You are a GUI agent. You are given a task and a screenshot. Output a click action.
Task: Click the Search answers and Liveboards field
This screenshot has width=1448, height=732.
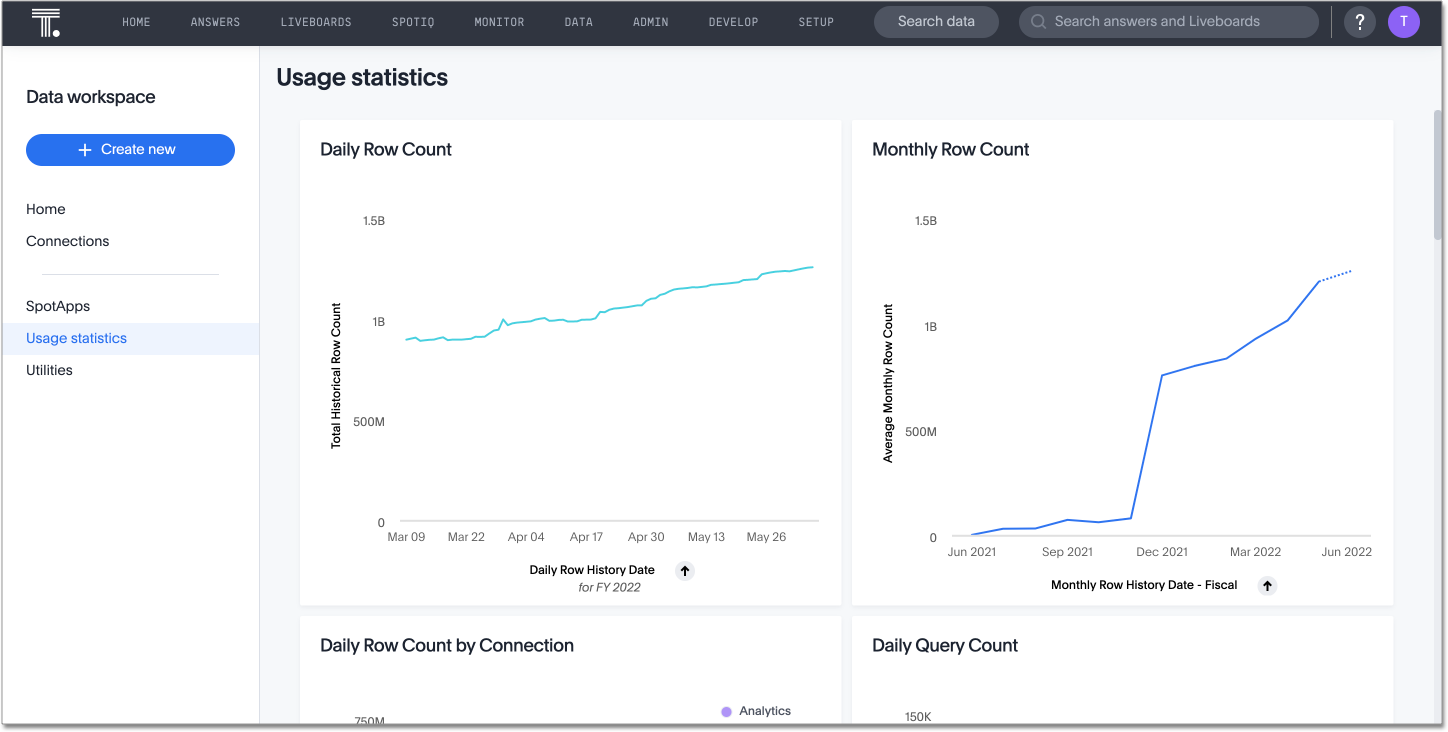pyautogui.click(x=1168, y=21)
